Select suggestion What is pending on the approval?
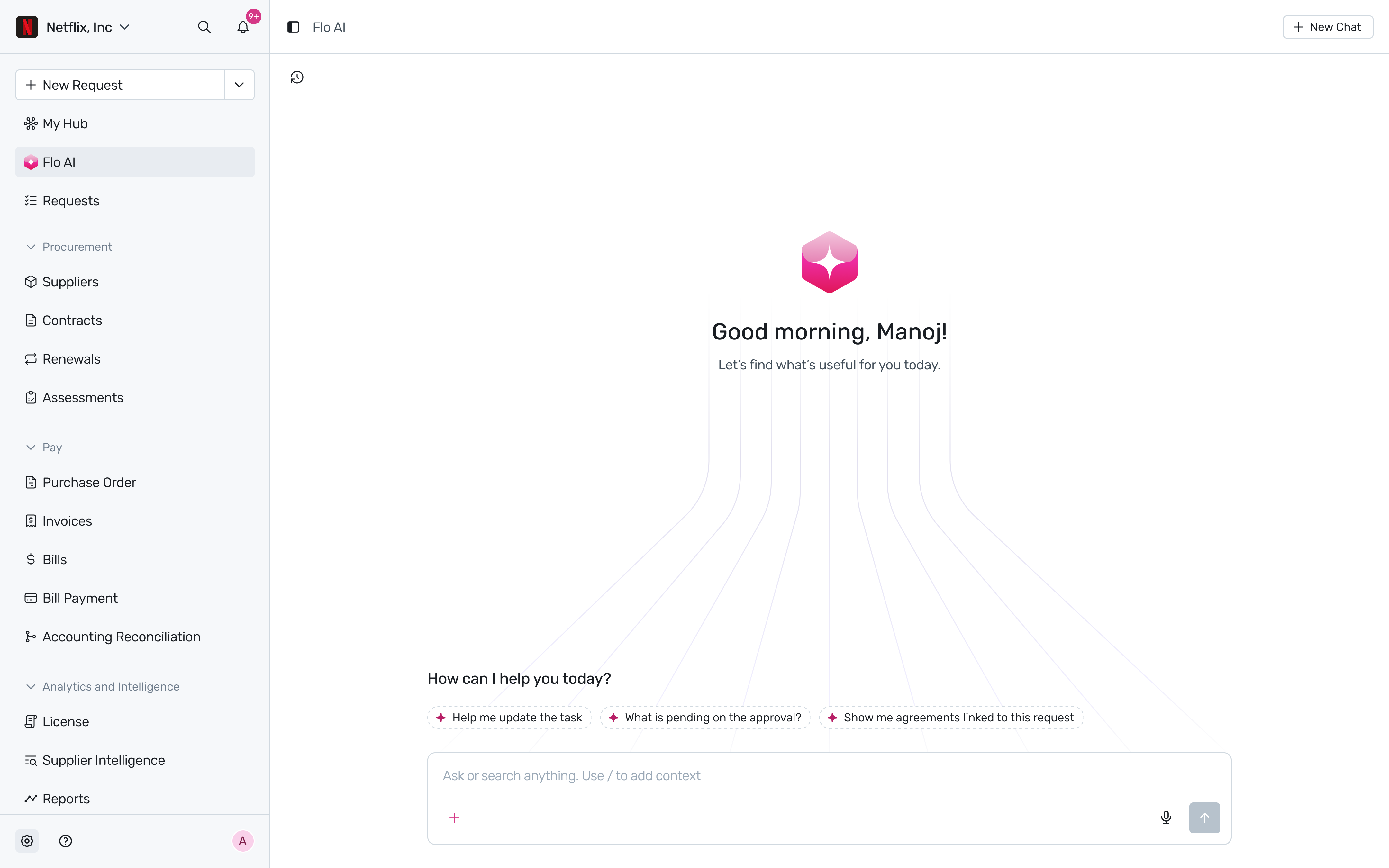 coord(705,718)
